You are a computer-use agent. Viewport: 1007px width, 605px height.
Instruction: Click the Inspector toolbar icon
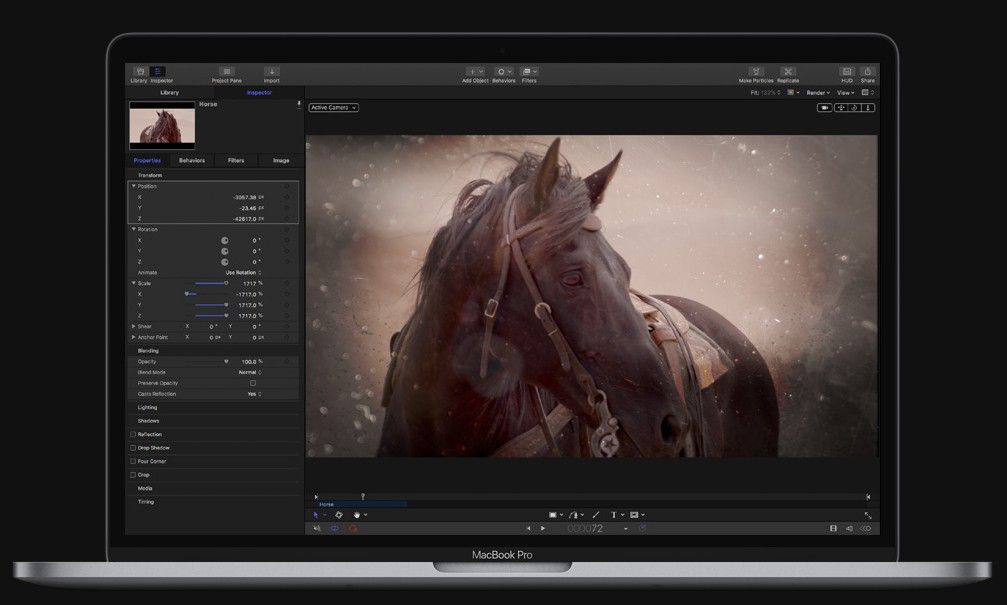158,71
